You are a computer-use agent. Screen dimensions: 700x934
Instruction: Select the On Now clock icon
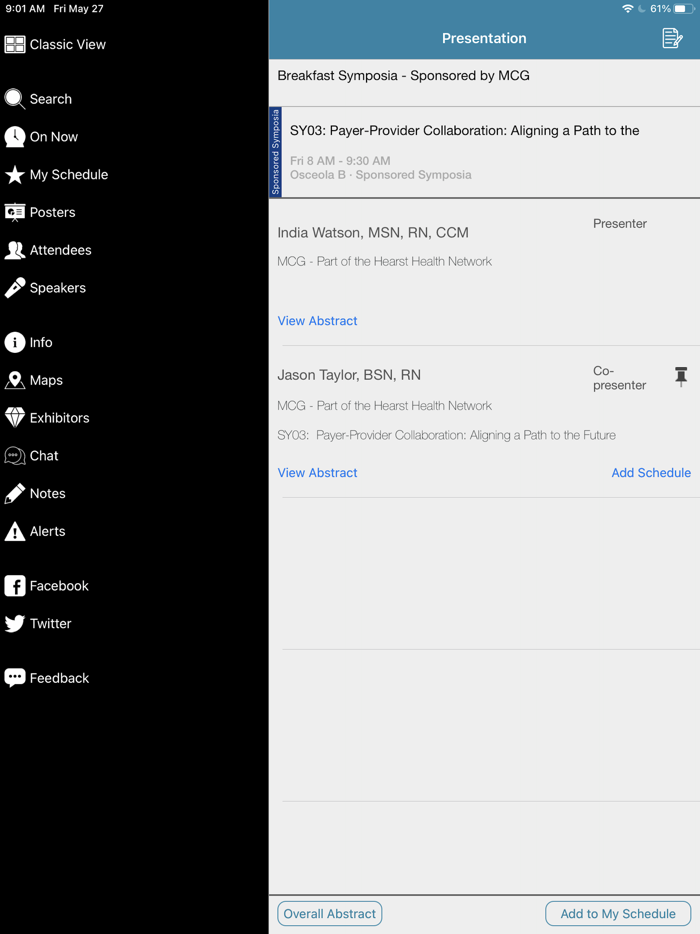pos(15,137)
